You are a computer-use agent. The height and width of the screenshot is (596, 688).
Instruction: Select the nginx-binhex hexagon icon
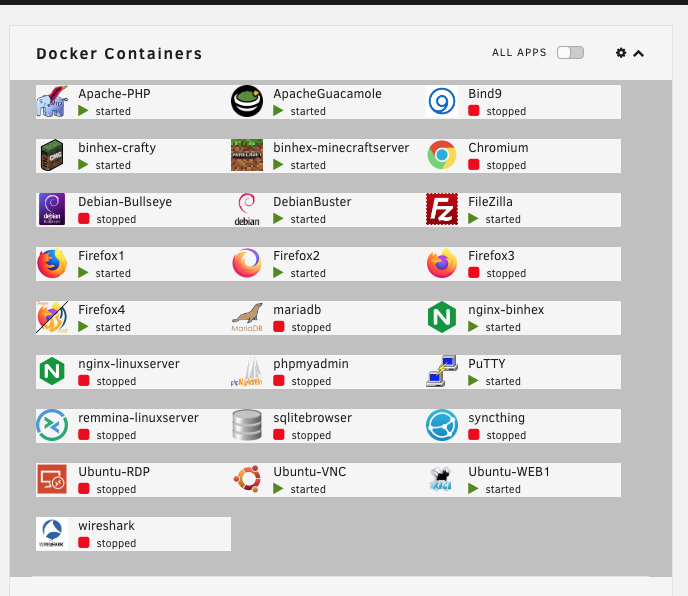tap(442, 317)
